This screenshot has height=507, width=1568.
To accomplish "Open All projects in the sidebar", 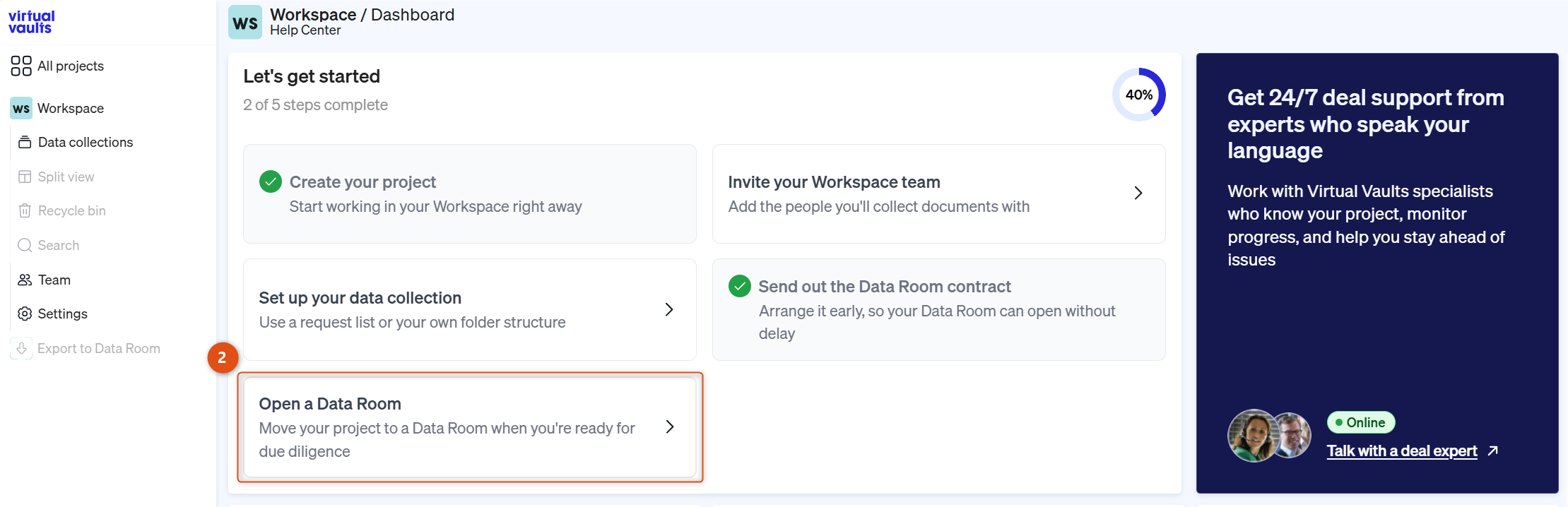I will coord(71,66).
